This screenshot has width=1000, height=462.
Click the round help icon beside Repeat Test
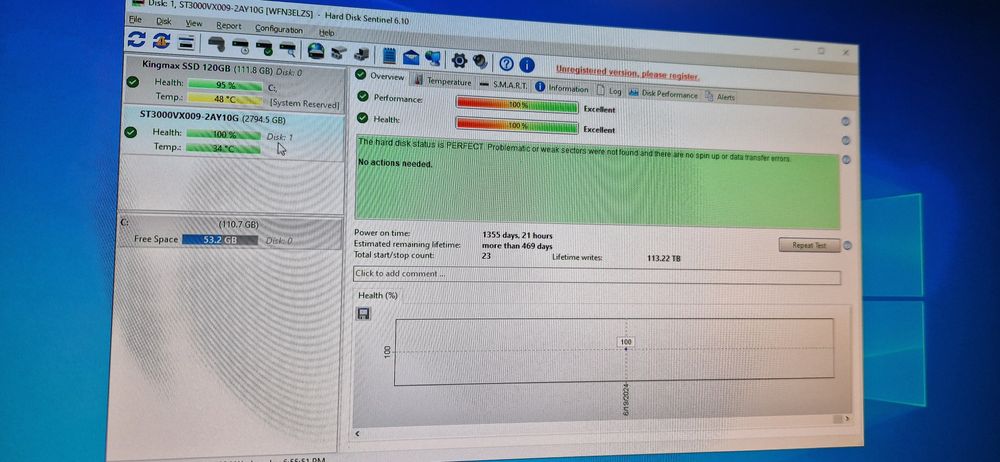[x=848, y=245]
